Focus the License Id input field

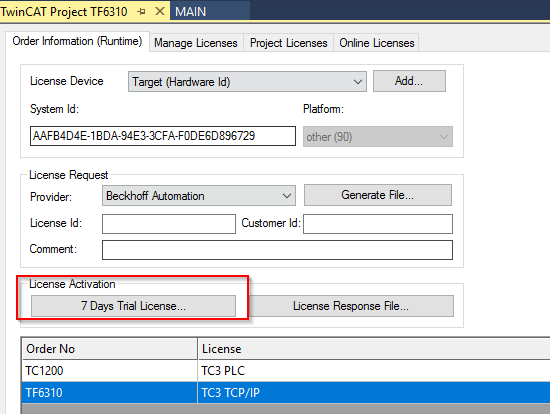point(169,224)
